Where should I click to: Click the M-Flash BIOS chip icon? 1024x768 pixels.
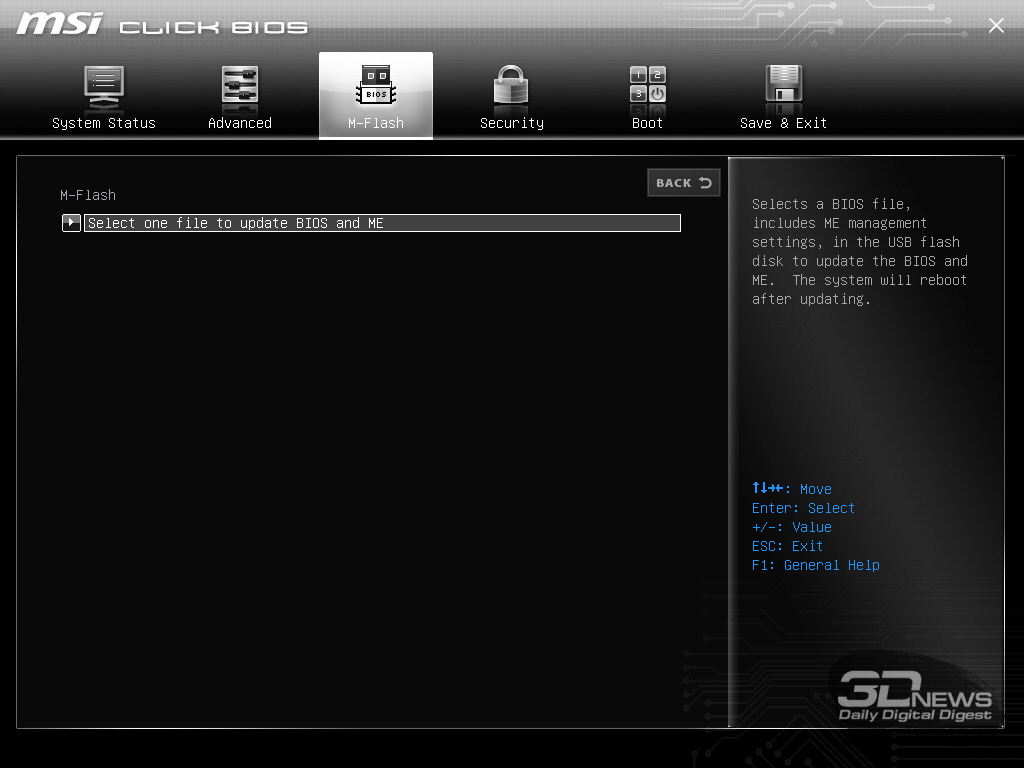(x=376, y=87)
